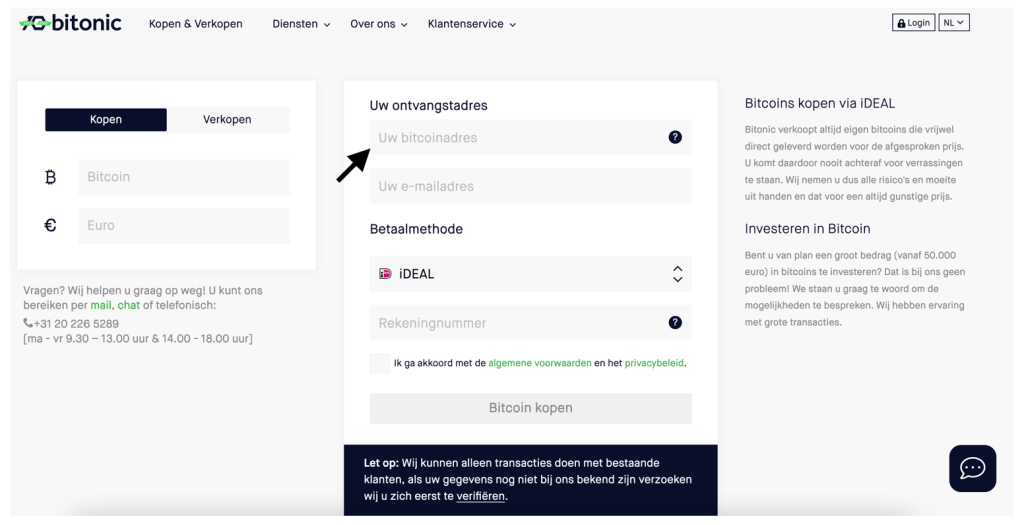
Task: Expand the Diensten menu
Action: 301,24
